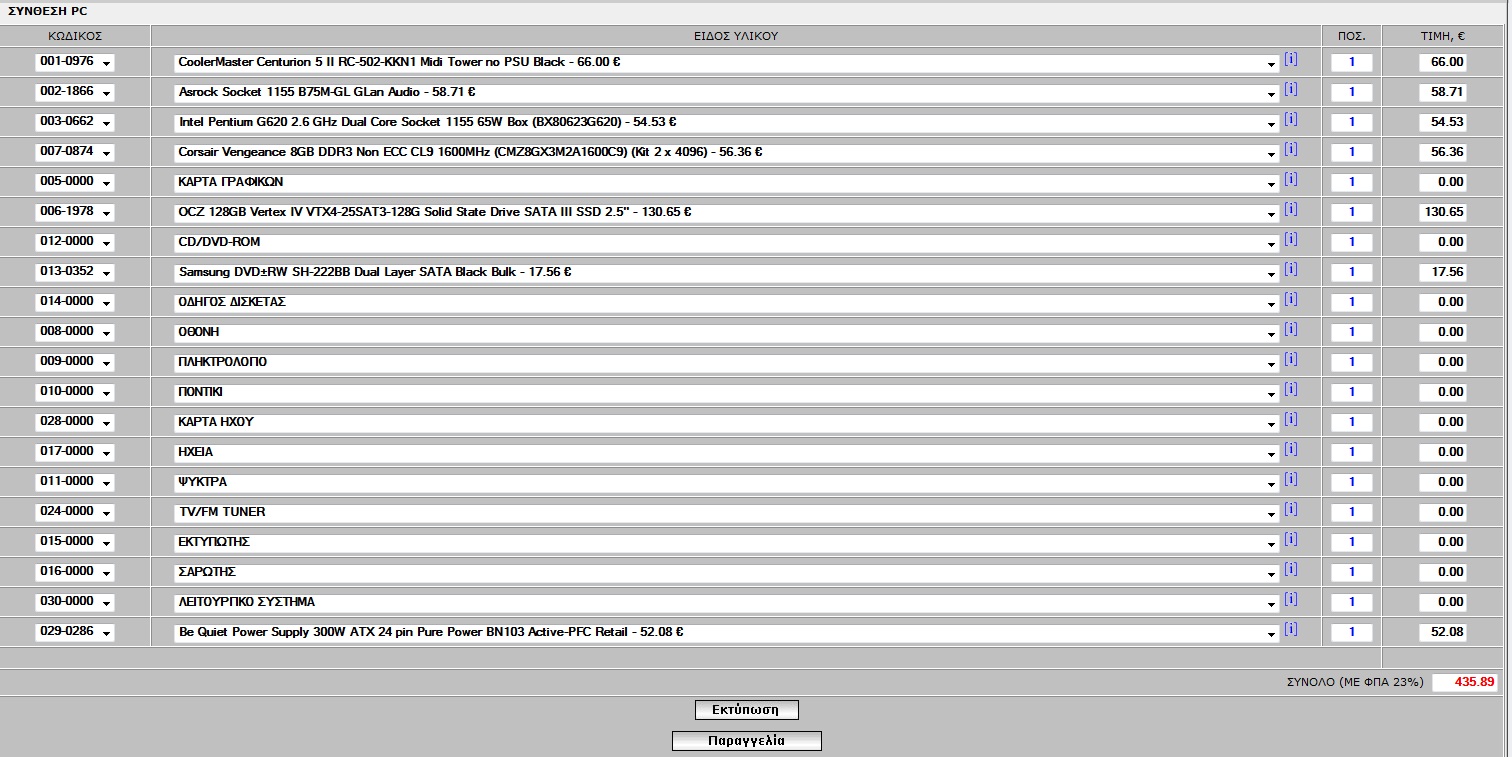Click the ΤΙΜΗ, € column header

[x=1443, y=36]
